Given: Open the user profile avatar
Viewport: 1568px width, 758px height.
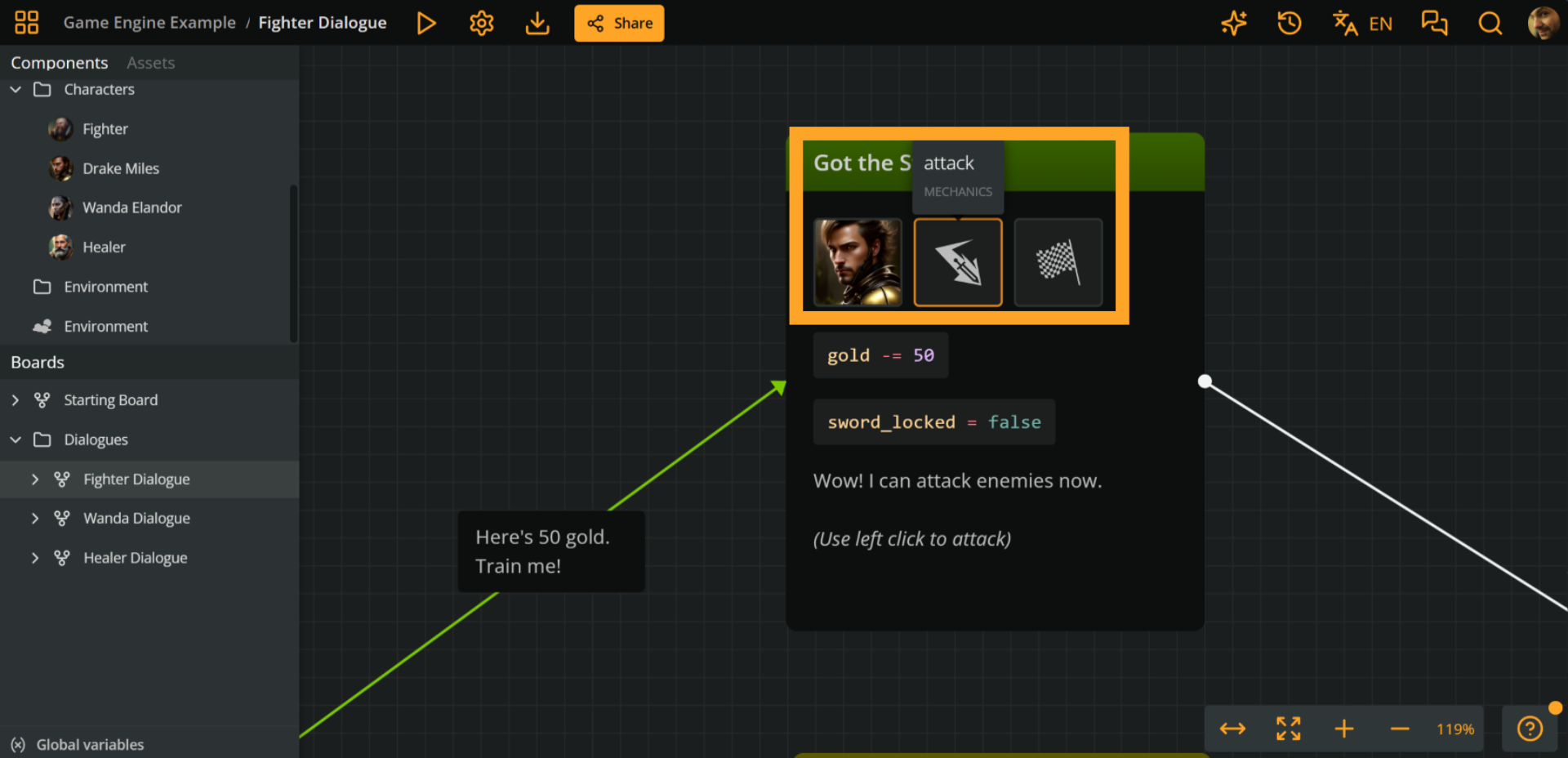Looking at the screenshot, I should click(1543, 23).
